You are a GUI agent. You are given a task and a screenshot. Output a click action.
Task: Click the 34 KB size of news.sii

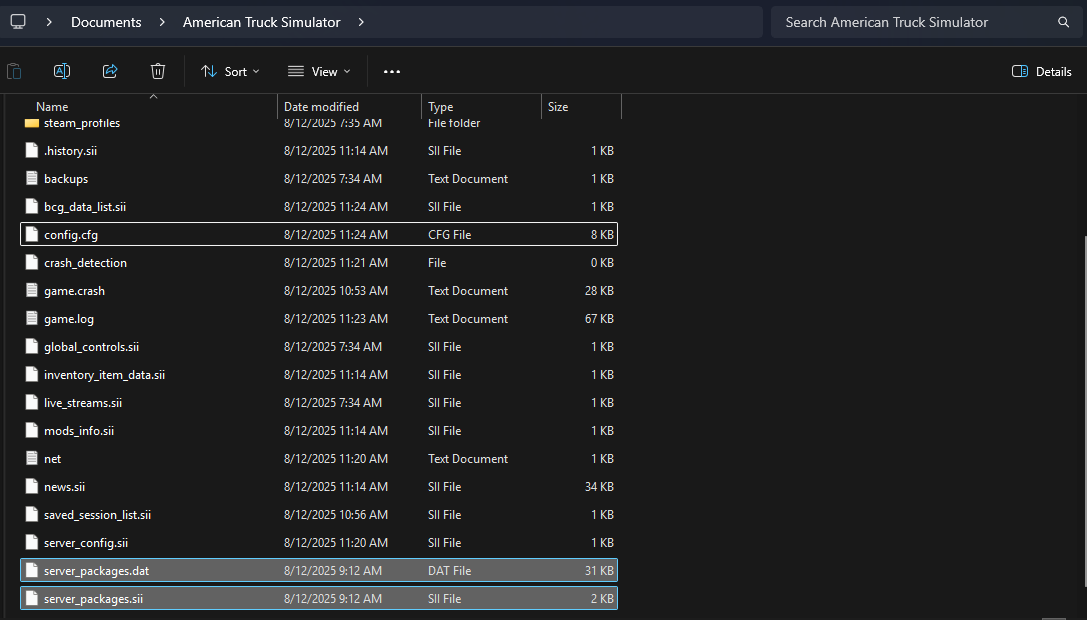[599, 486]
